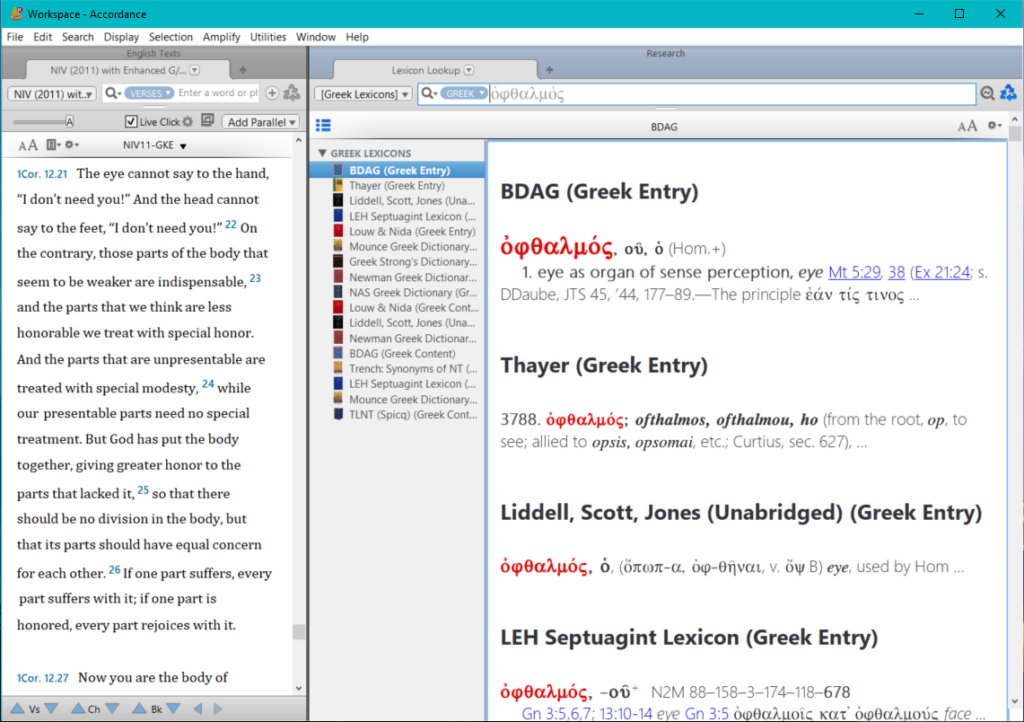Open the Ex 21:24 verse link

tap(942, 272)
